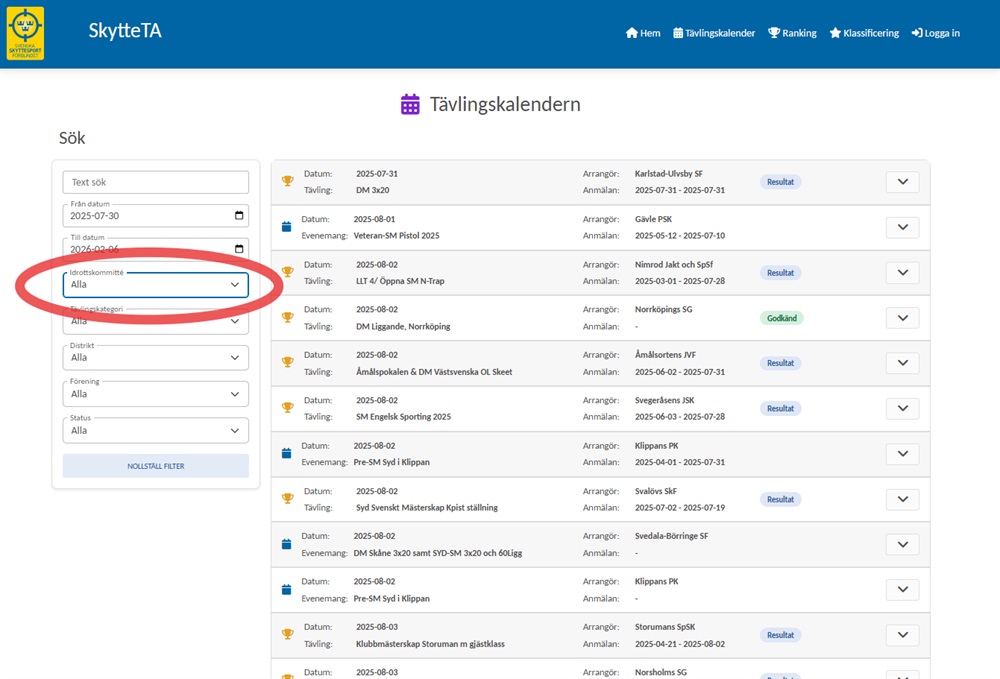Focus the Text sök input field

(x=156, y=182)
